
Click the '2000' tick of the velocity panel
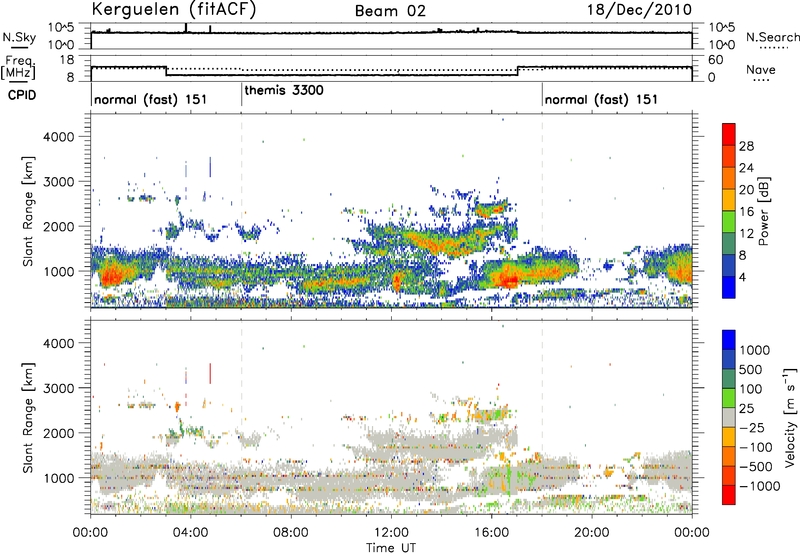[x=58, y=433]
